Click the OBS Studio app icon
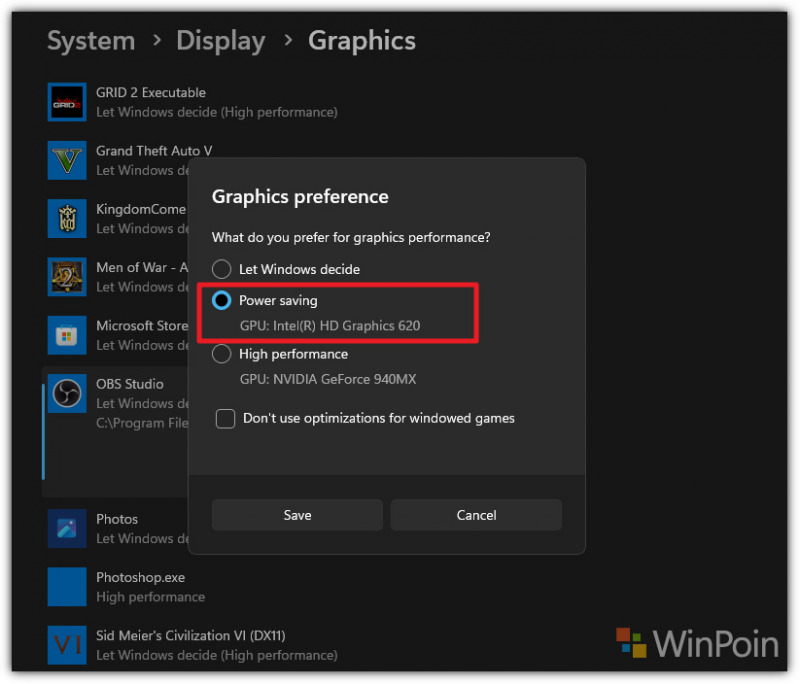 tap(67, 393)
